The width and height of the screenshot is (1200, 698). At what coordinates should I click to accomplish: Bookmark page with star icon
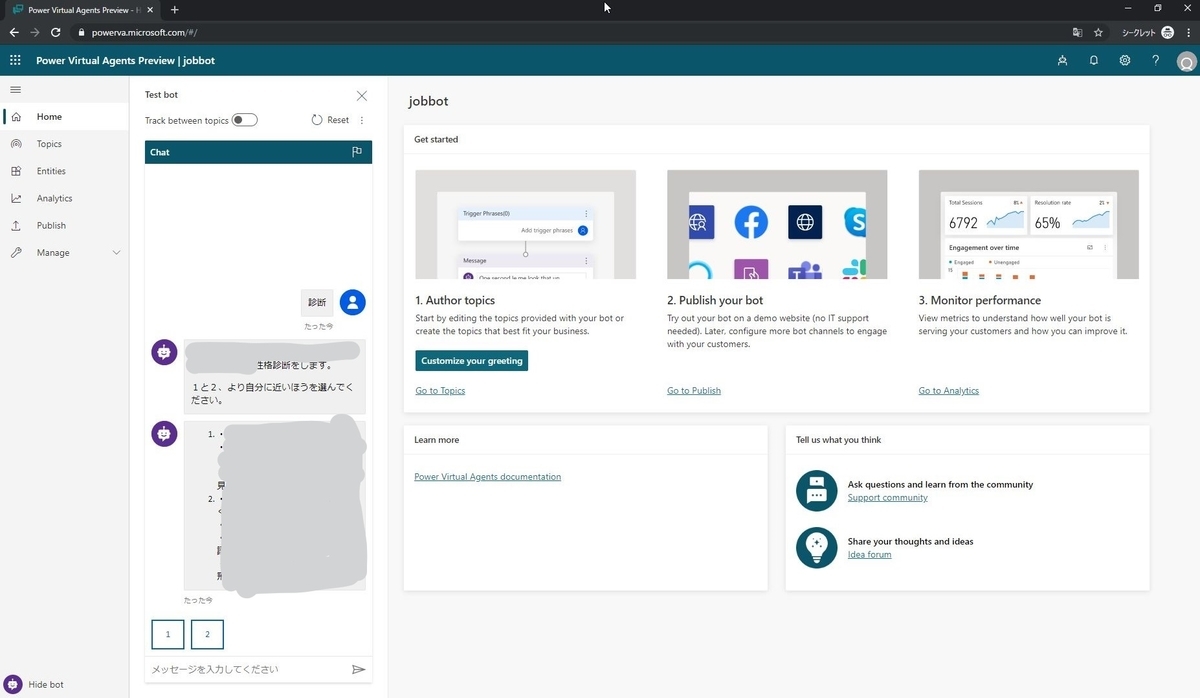[1098, 32]
